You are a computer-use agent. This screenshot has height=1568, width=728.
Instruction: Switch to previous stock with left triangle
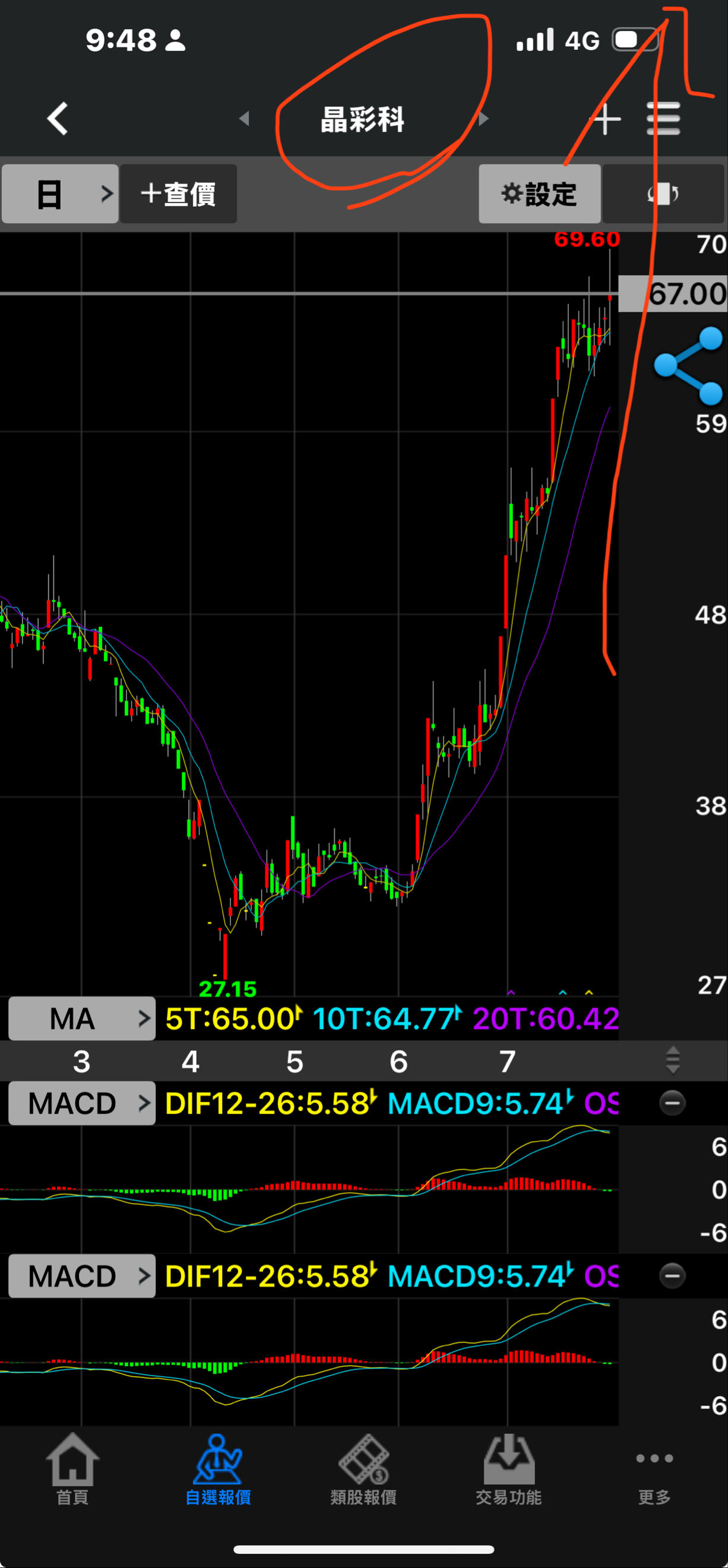click(x=244, y=118)
